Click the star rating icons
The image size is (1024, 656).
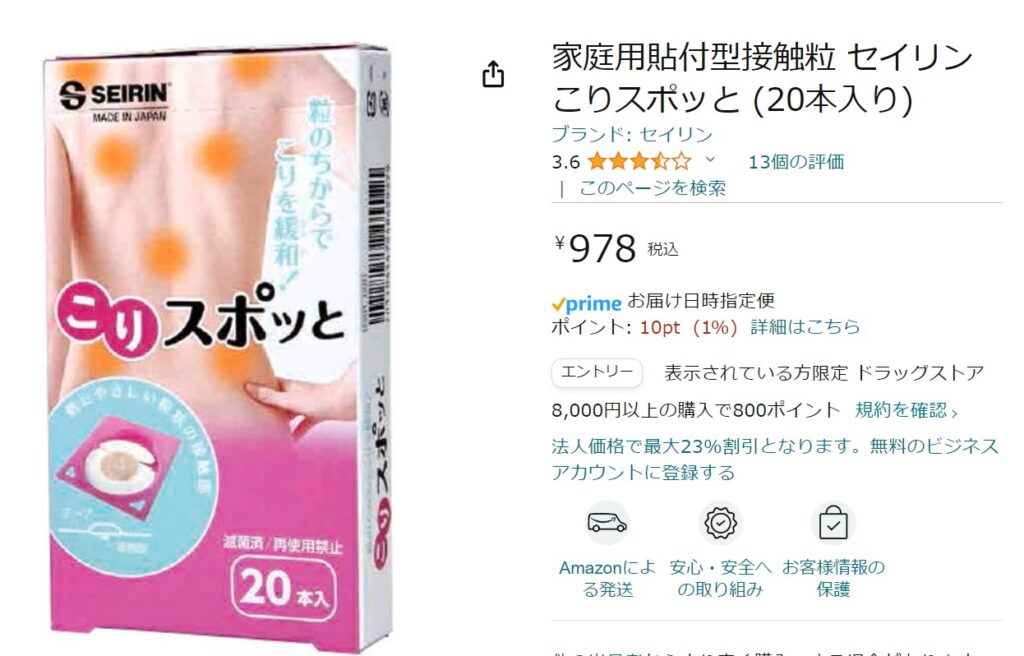point(639,161)
